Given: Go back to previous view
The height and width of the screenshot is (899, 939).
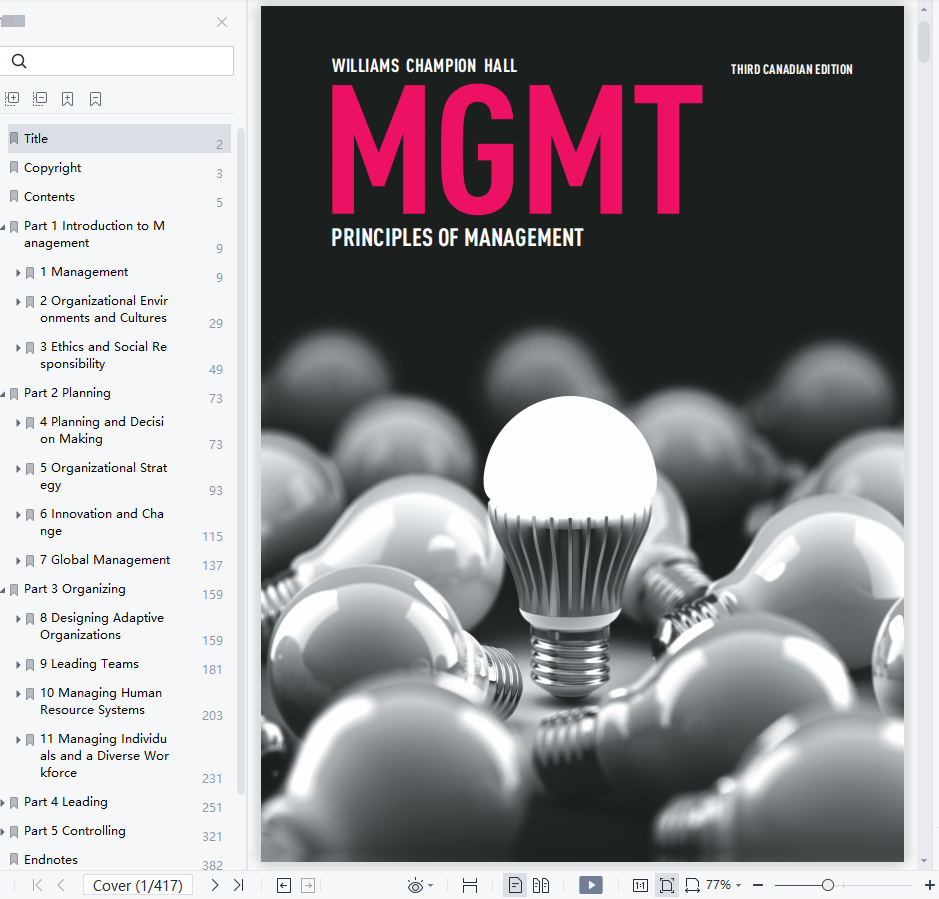Looking at the screenshot, I should [284, 885].
